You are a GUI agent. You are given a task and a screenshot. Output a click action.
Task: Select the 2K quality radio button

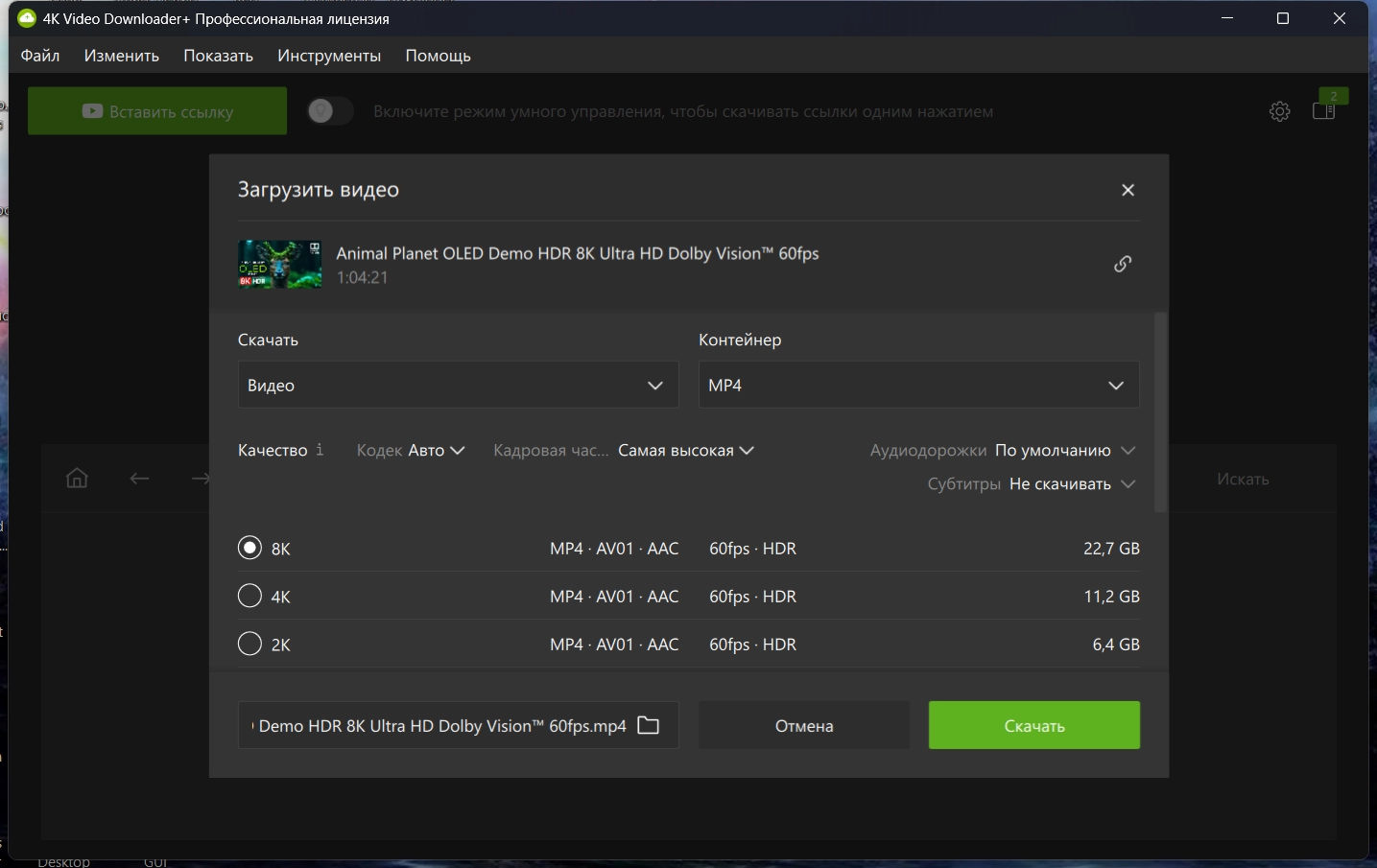(x=249, y=644)
